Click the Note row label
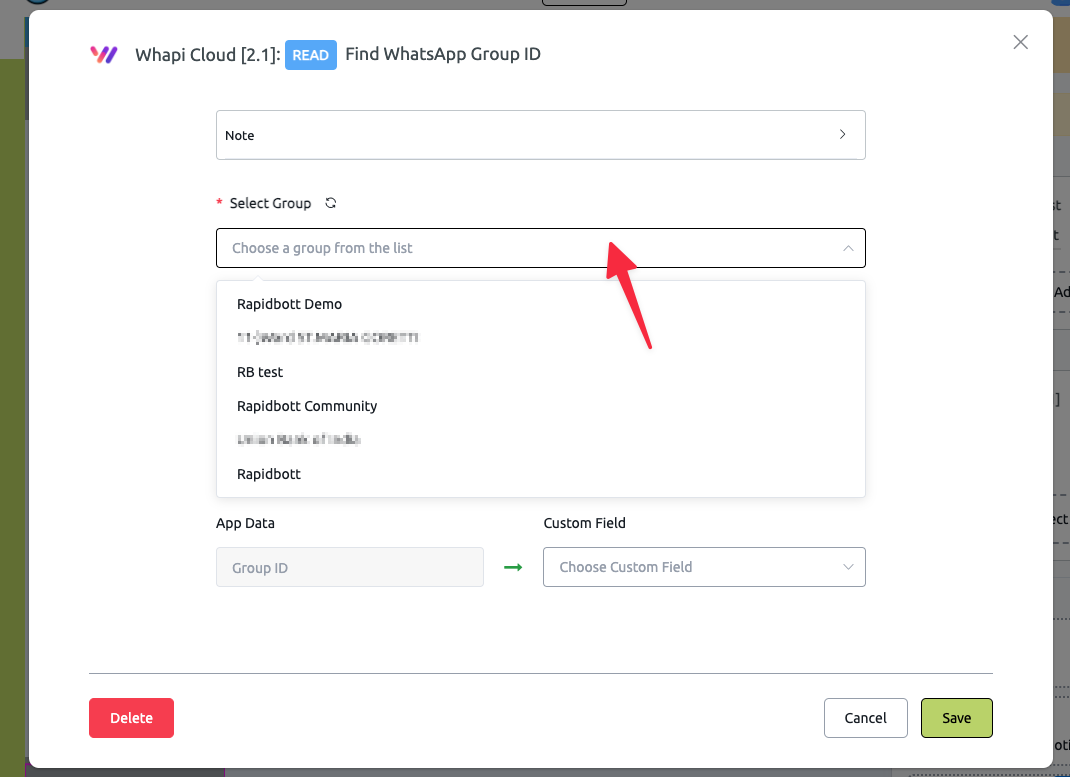The width and height of the screenshot is (1070, 777). pyautogui.click(x=240, y=135)
